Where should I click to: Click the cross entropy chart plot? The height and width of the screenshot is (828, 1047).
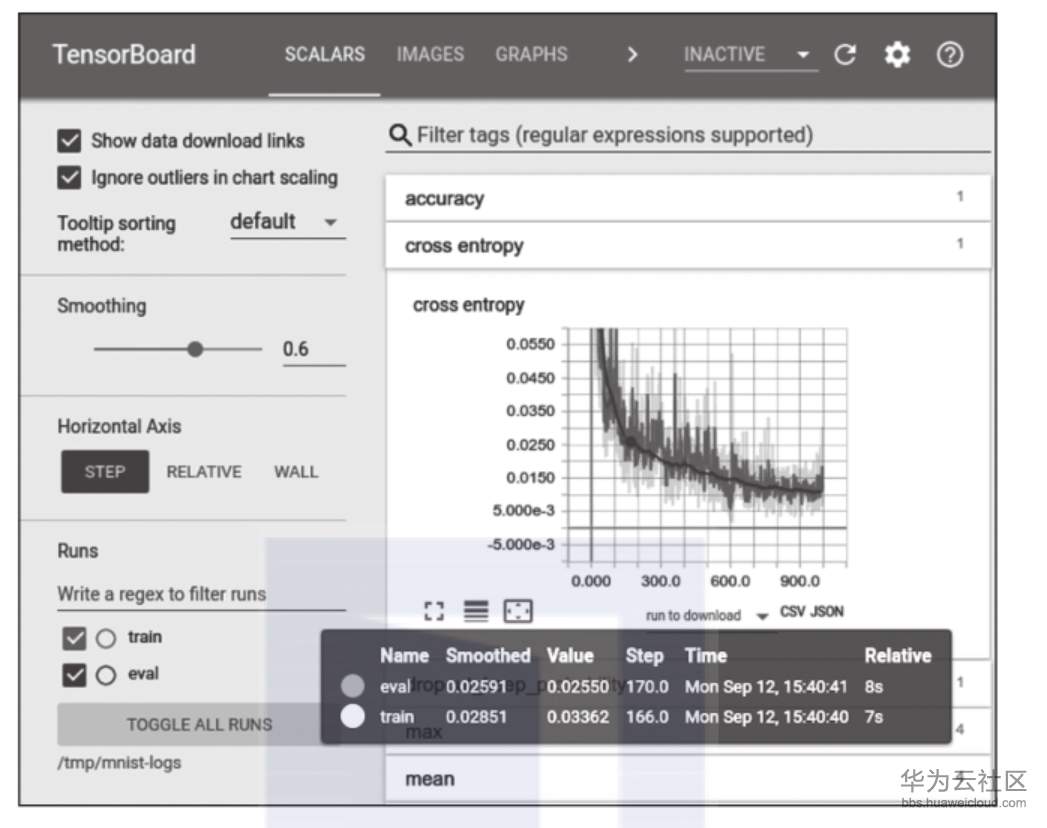(x=706, y=445)
